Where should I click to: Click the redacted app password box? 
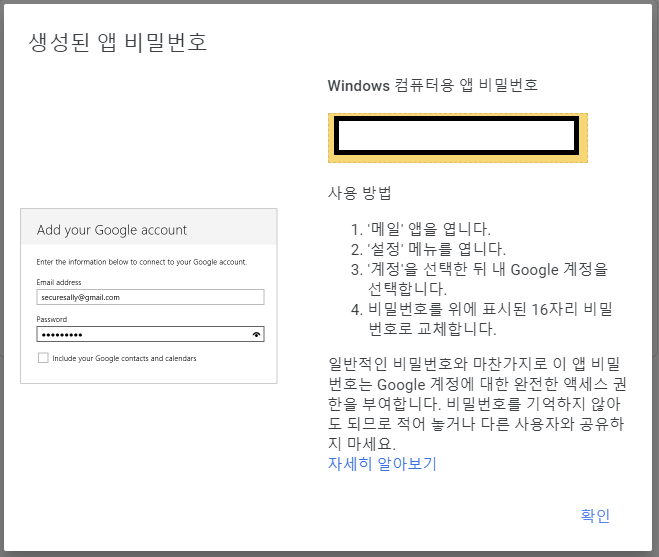coord(458,137)
